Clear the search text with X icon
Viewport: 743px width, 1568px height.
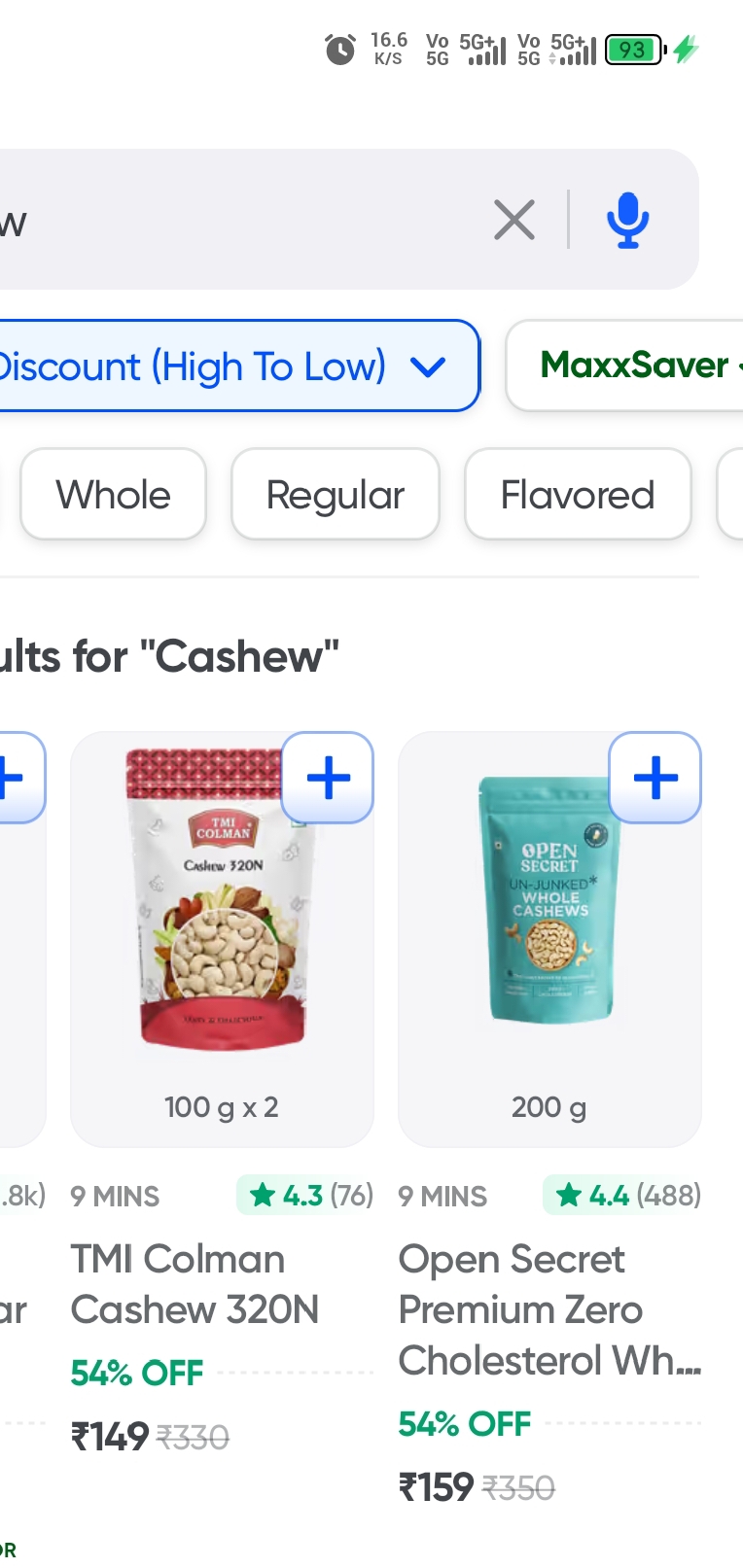point(513,220)
